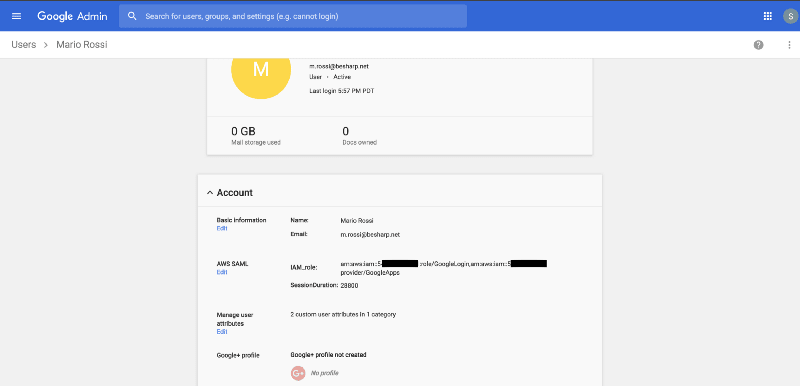The height and width of the screenshot is (386, 800).
Task: Click Last login 5:57 PM PDT
Action: tap(342, 91)
